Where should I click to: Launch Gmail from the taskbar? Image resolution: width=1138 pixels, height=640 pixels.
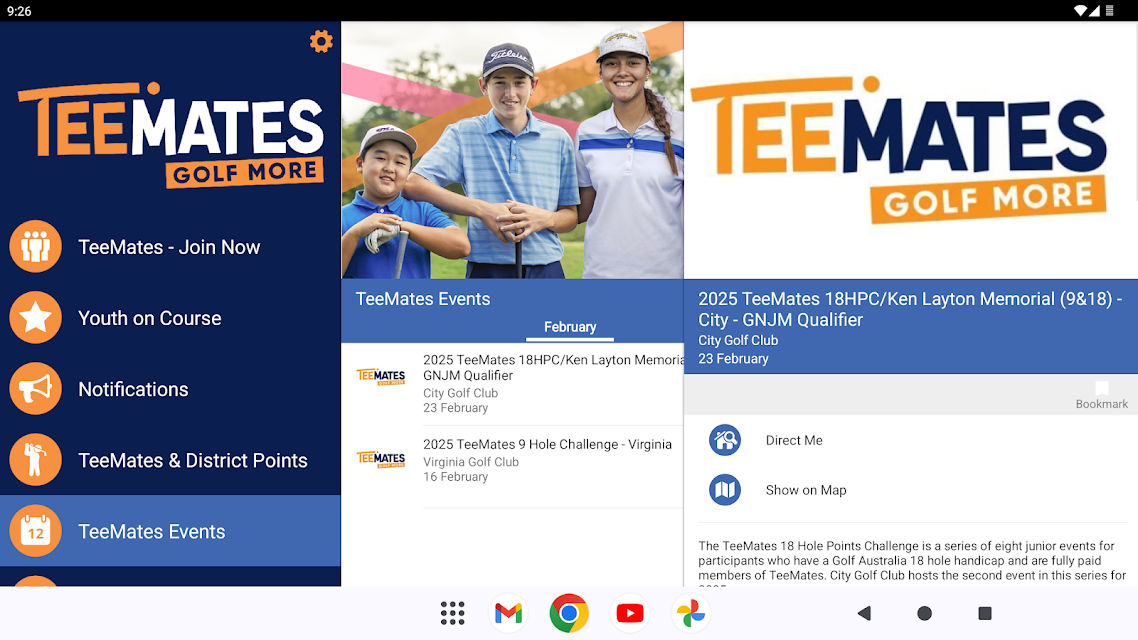[x=508, y=613]
